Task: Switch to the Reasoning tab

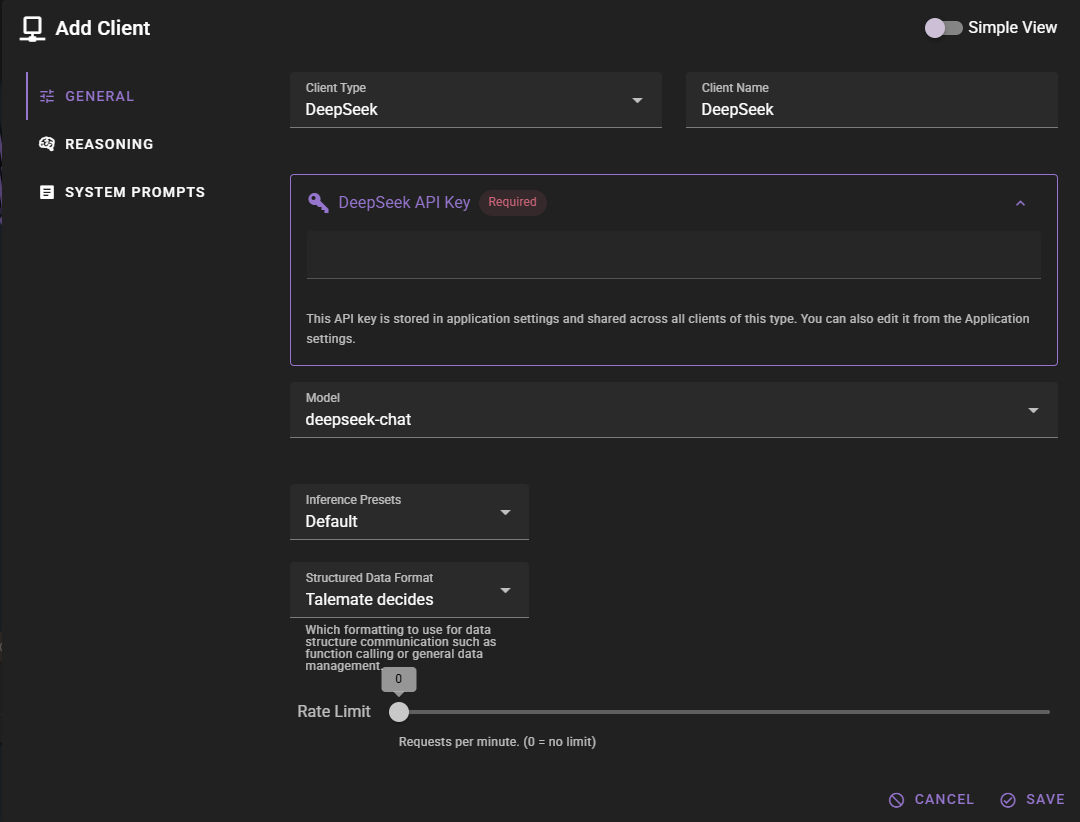Action: point(109,144)
